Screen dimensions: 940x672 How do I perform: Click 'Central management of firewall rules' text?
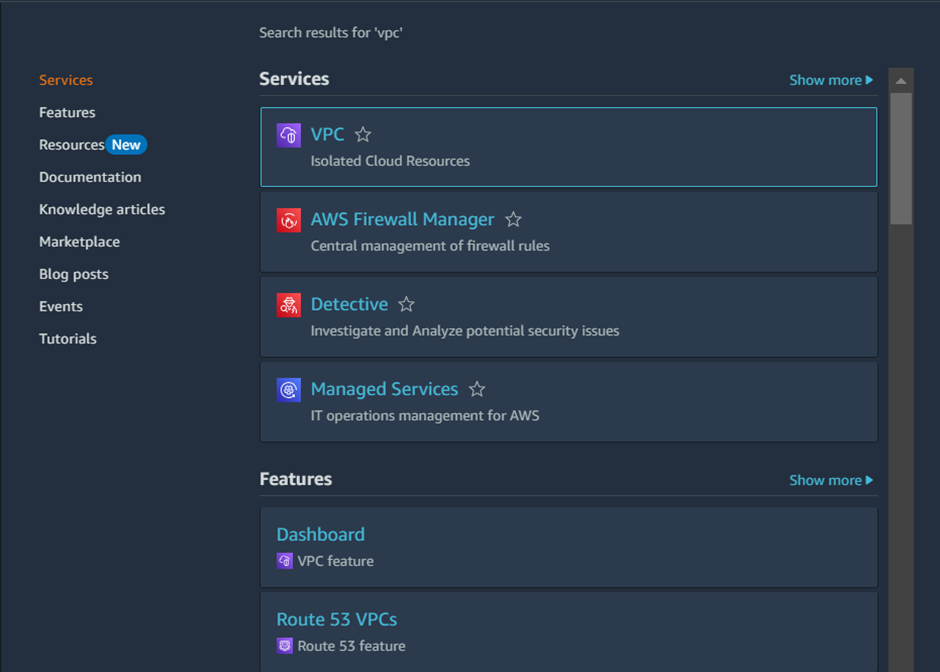430,246
